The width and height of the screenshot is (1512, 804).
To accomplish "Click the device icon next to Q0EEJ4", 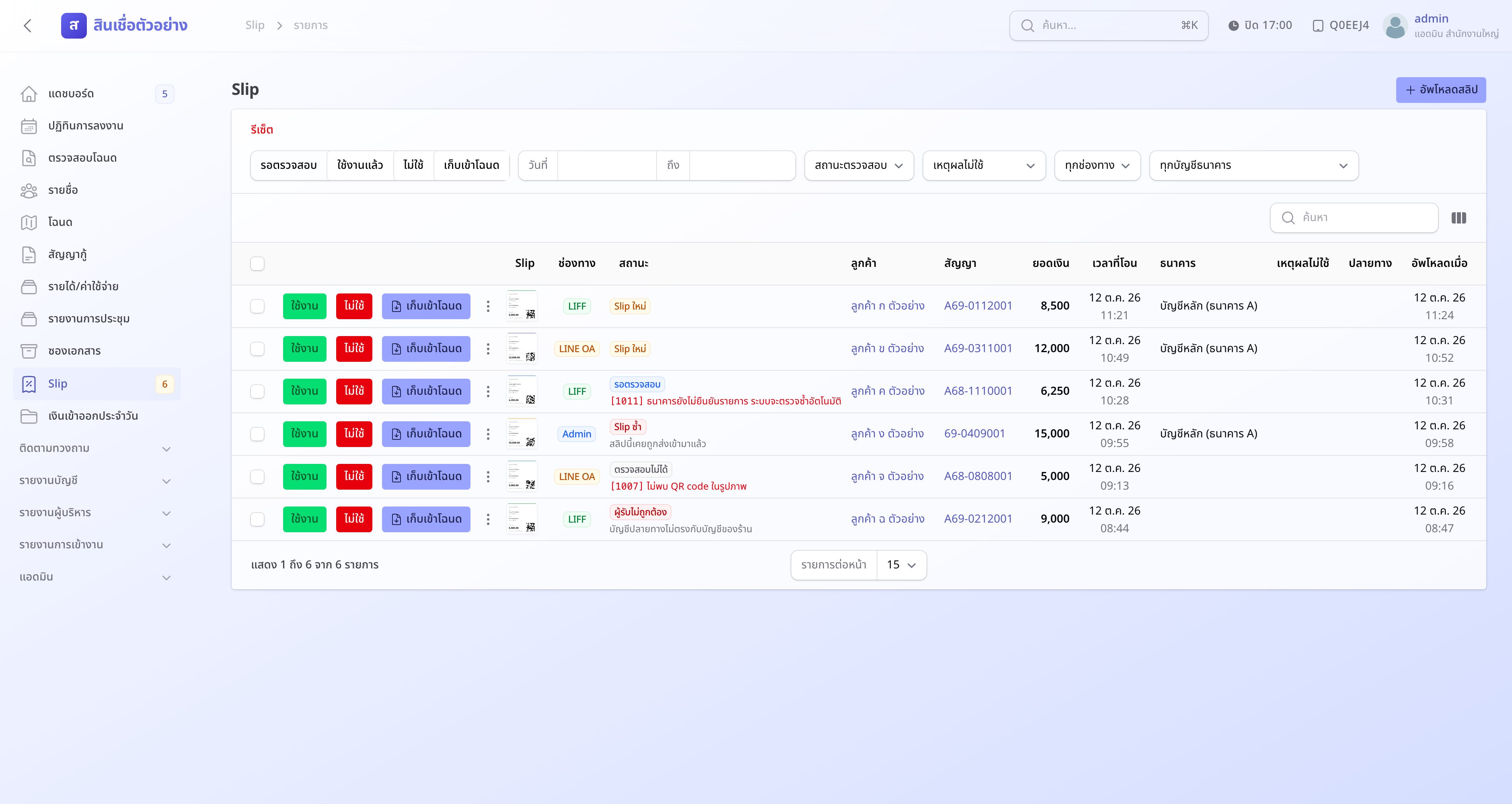I will (x=1318, y=26).
